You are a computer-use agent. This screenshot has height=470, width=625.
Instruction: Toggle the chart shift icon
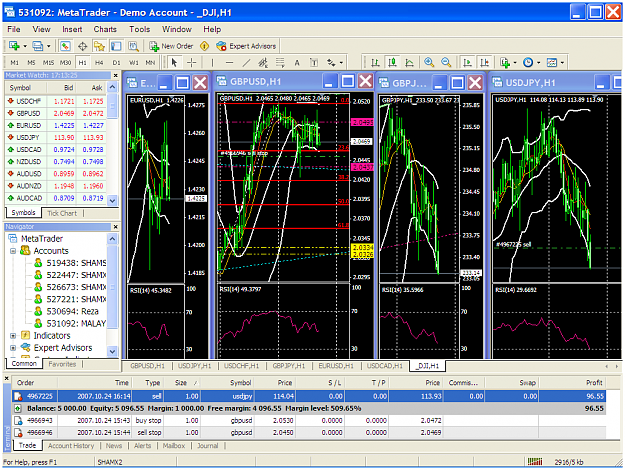484,63
